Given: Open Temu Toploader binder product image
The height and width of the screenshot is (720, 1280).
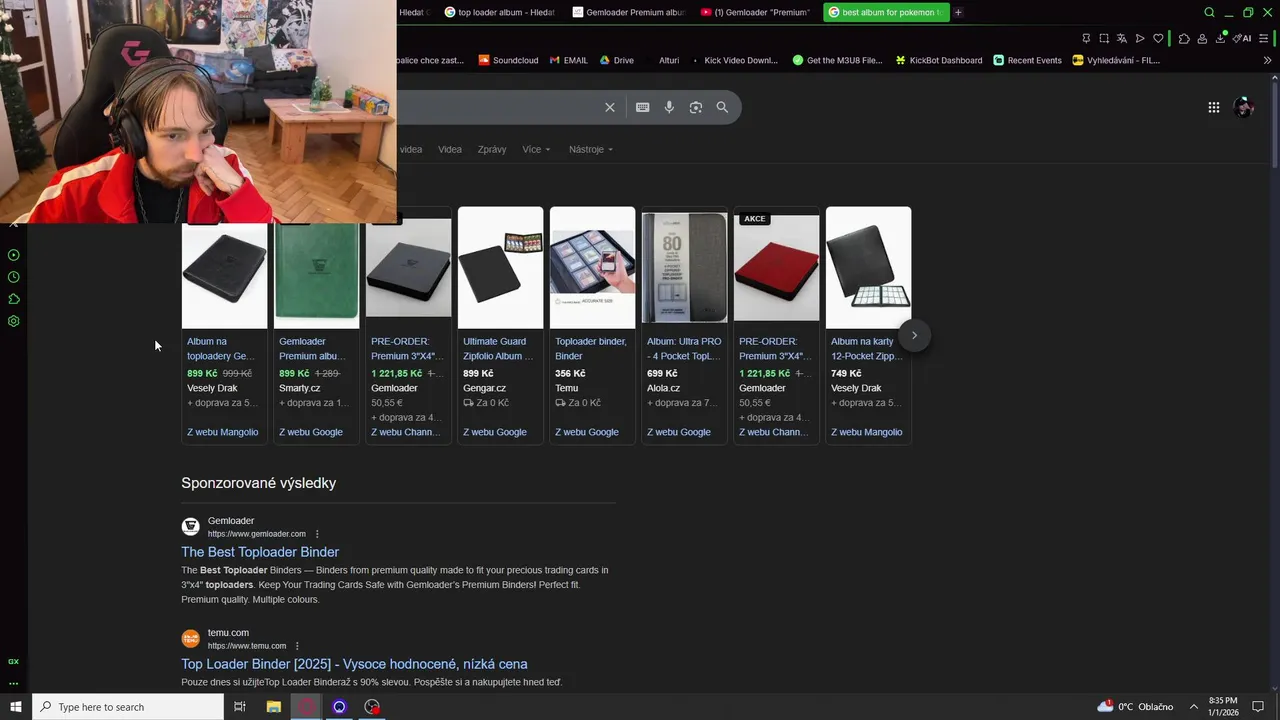Looking at the screenshot, I should [592, 268].
